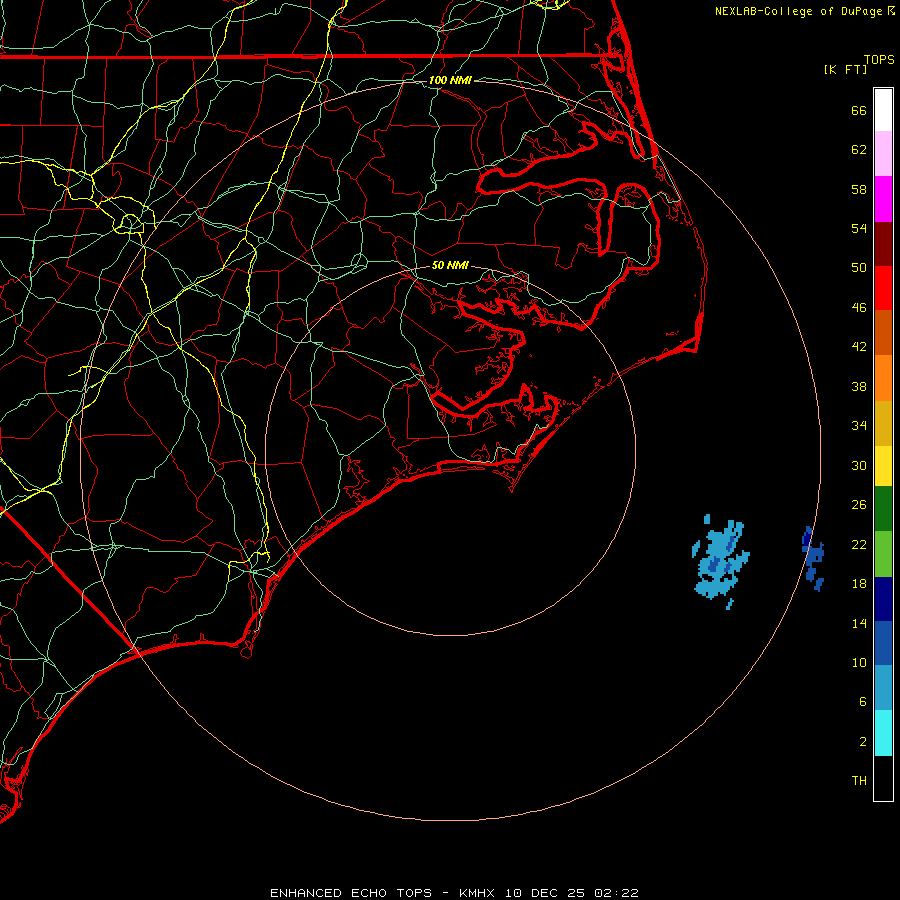Click the legend value 42
Image resolution: width=900 pixels, height=900 pixels.
(859, 347)
